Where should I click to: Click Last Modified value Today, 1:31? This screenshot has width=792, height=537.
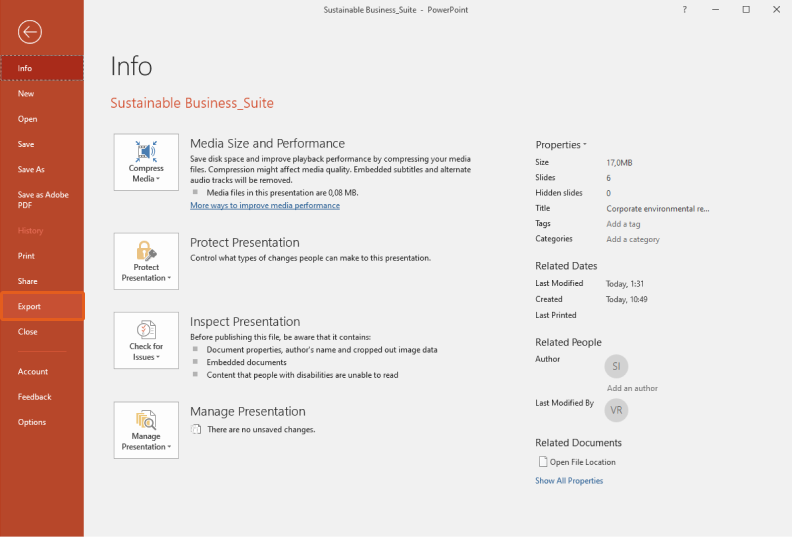[x=625, y=284]
